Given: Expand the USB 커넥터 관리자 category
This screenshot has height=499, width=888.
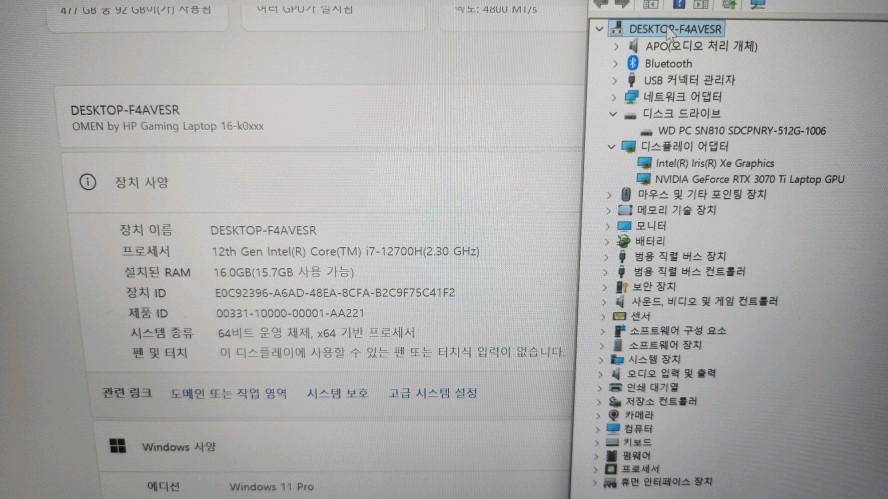Looking at the screenshot, I should (x=614, y=80).
